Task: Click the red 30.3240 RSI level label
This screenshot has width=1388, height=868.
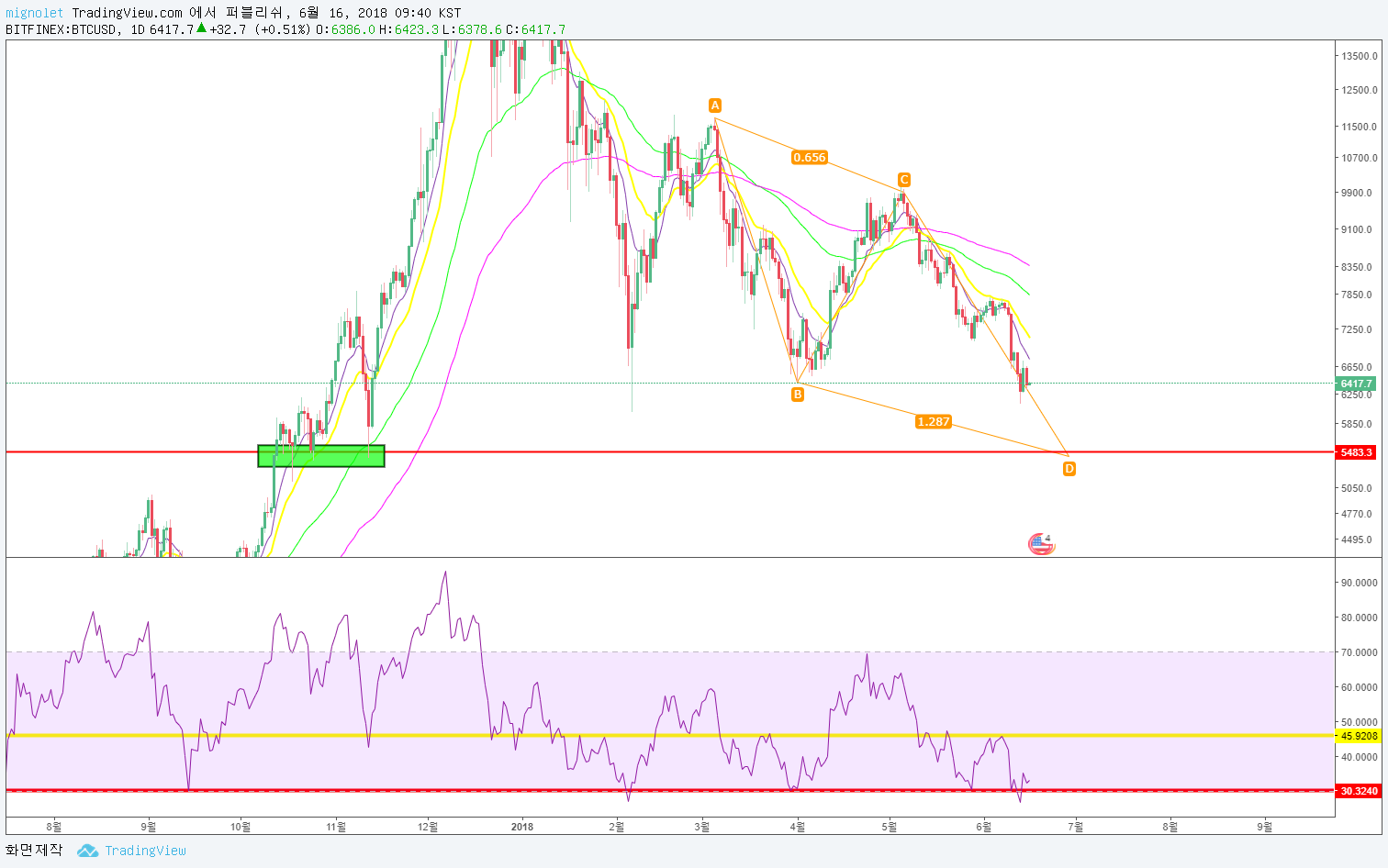Action: coord(1359,791)
